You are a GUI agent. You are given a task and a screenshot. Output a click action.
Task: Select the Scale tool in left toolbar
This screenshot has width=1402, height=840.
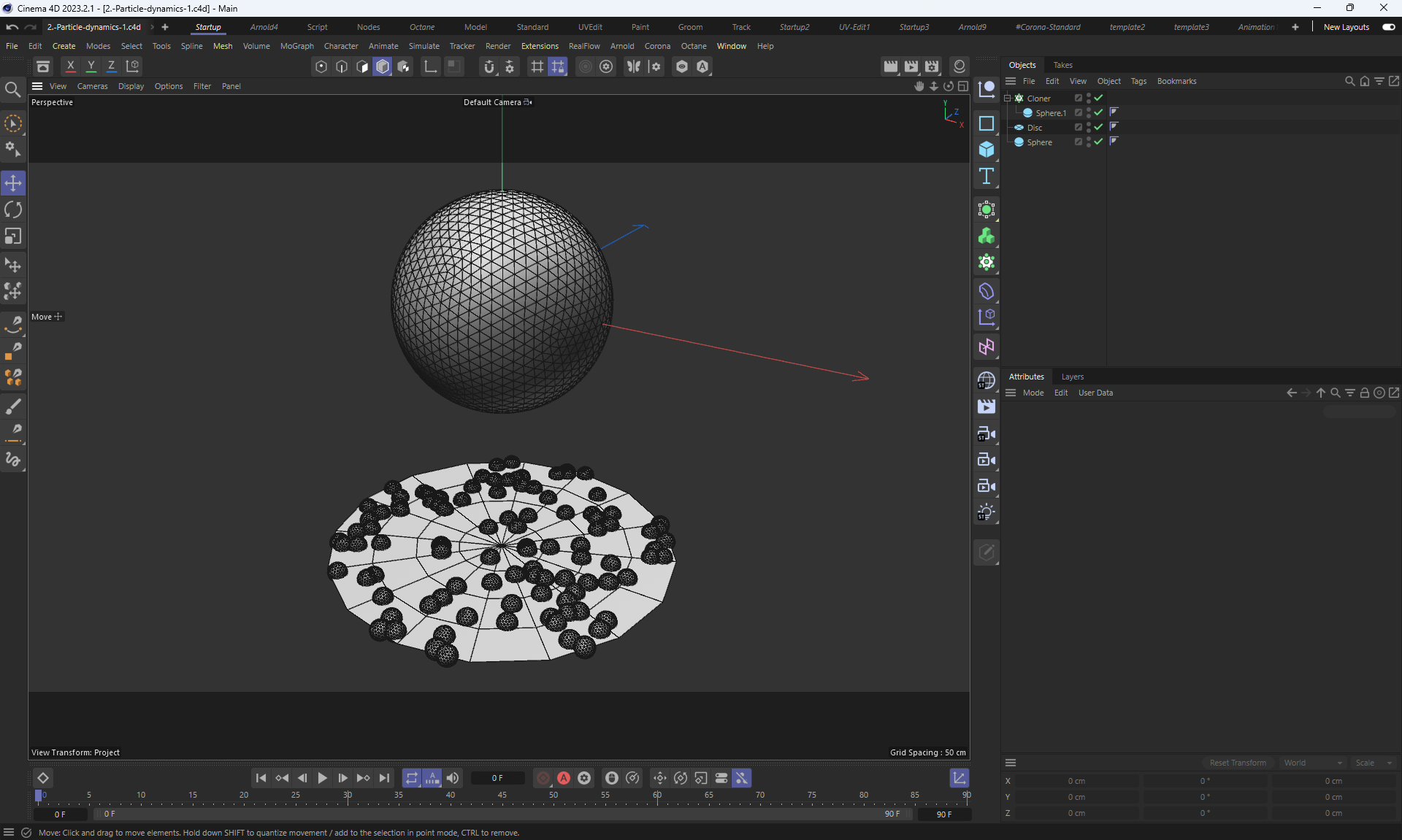[x=13, y=236]
